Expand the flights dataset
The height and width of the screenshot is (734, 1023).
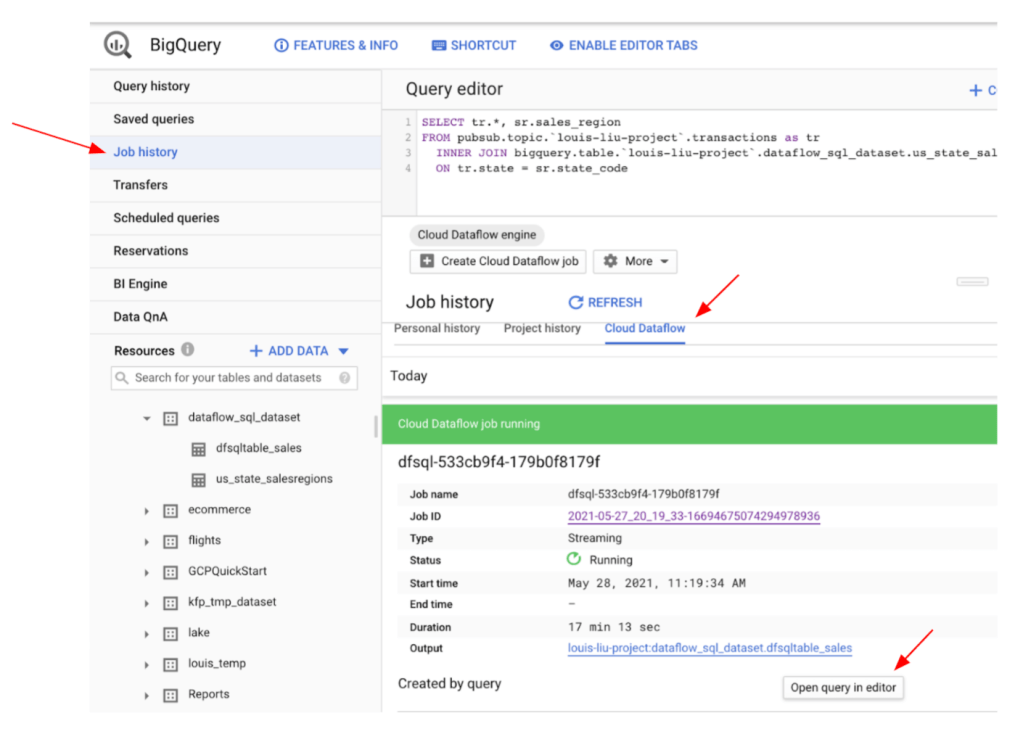(x=147, y=542)
